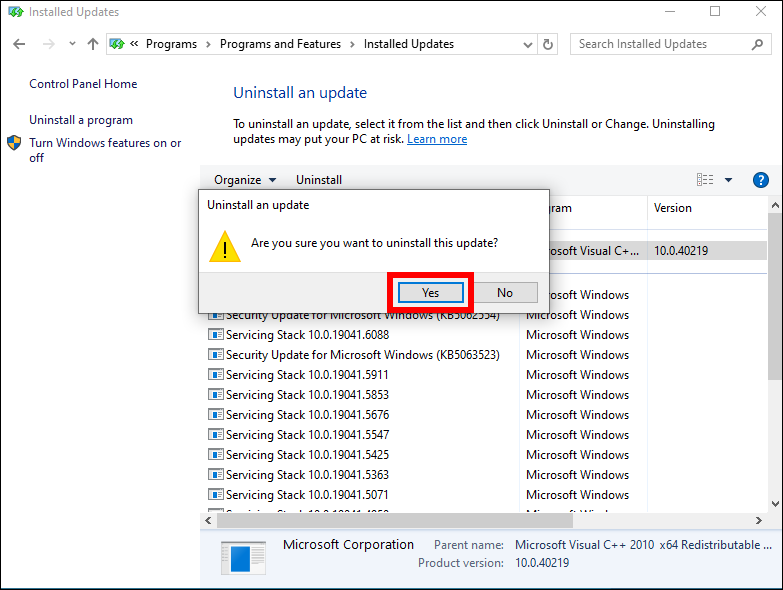
Task: Go to Control Panel Home
Action: [x=83, y=84]
